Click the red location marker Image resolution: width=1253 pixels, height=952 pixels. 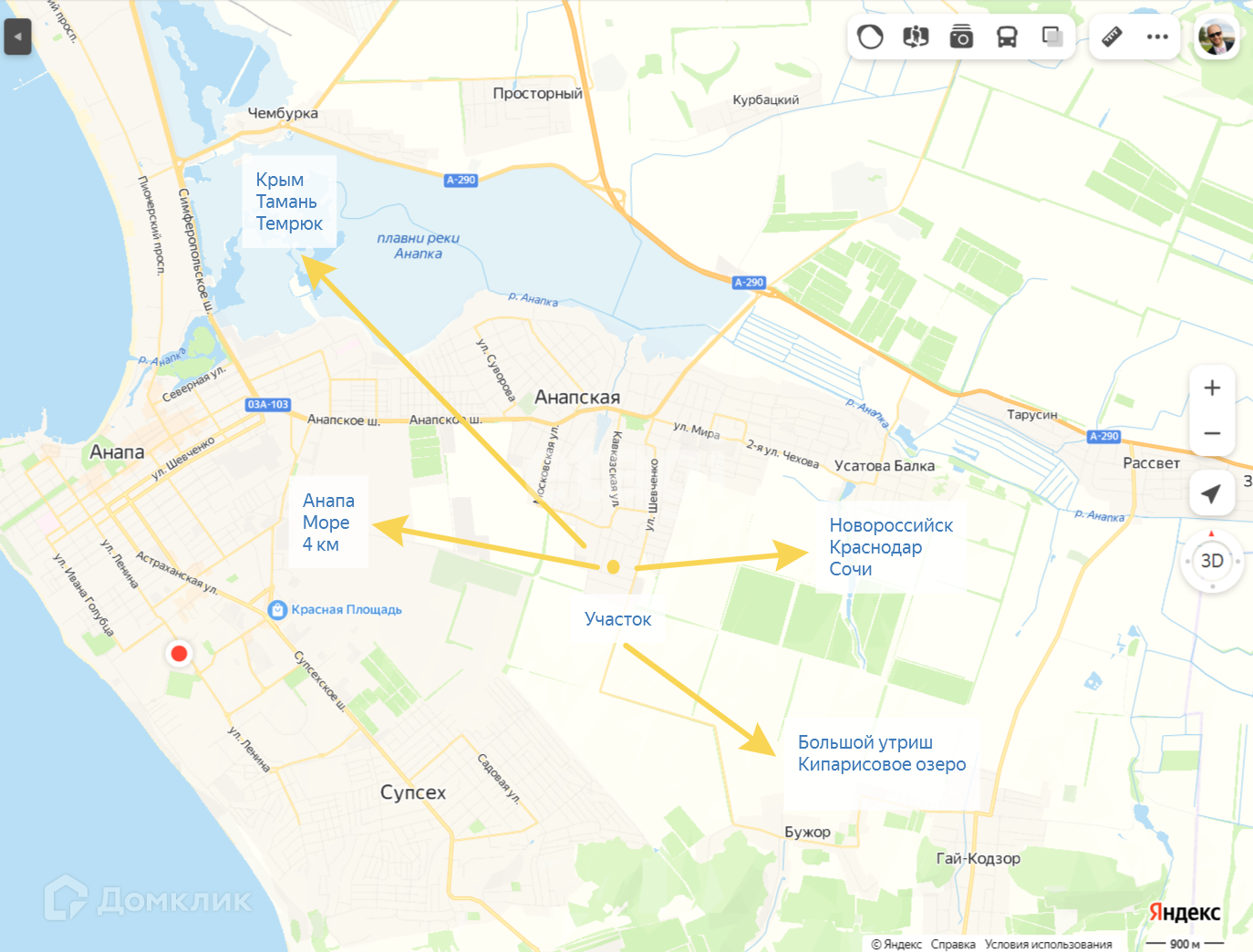pos(179,653)
